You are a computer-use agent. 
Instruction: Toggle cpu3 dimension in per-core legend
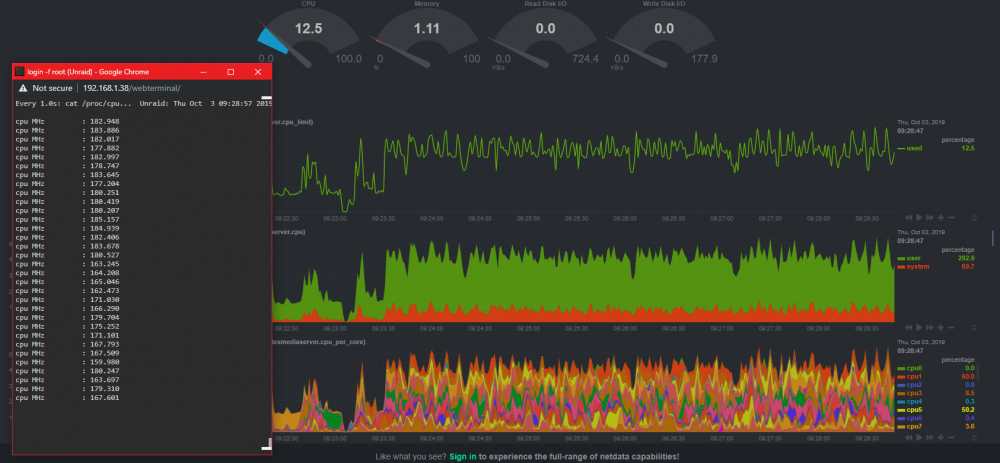[x=910, y=393]
